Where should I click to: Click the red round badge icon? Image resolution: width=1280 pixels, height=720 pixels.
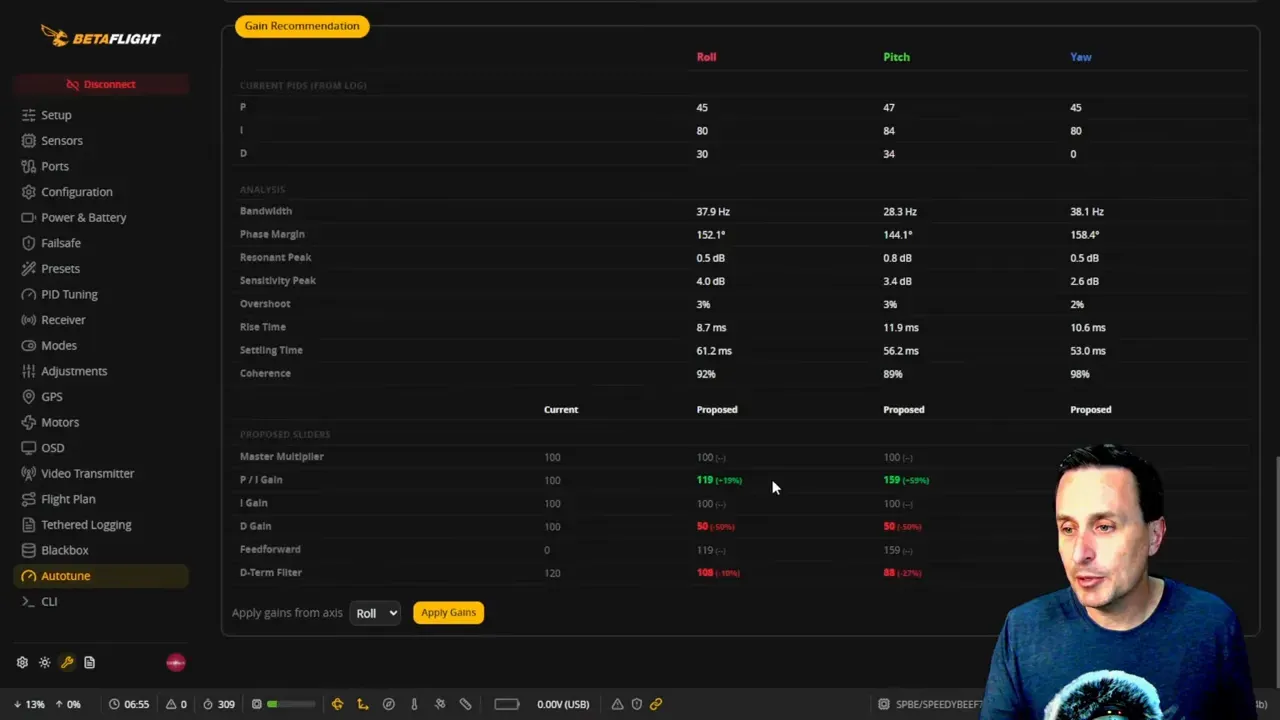[x=176, y=662]
